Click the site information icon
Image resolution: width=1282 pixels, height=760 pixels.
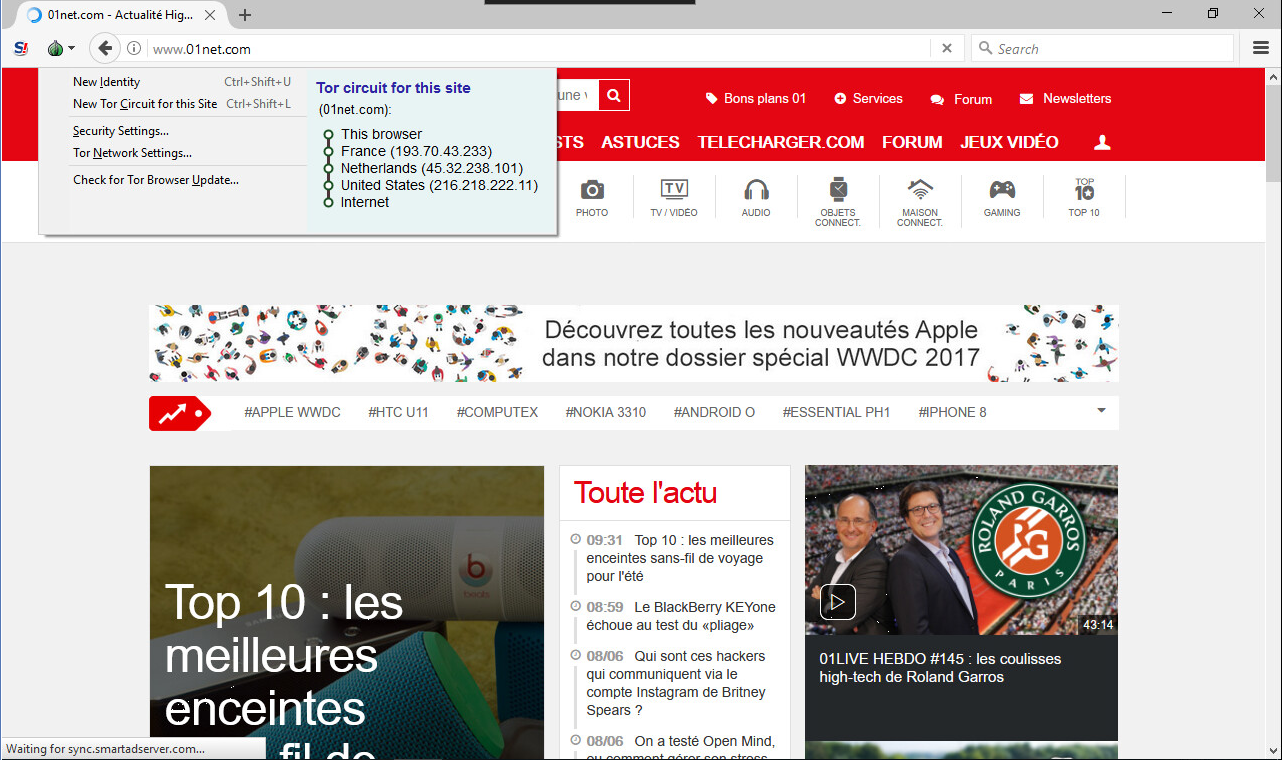(x=134, y=48)
